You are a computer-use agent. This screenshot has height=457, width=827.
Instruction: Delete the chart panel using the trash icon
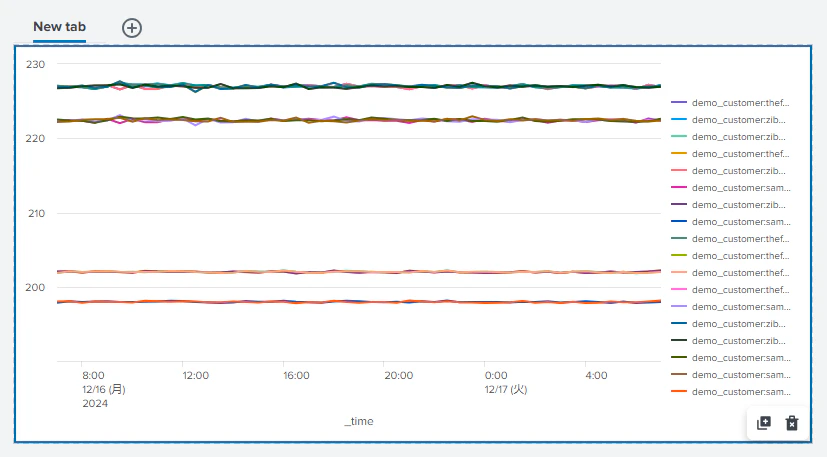click(x=792, y=423)
